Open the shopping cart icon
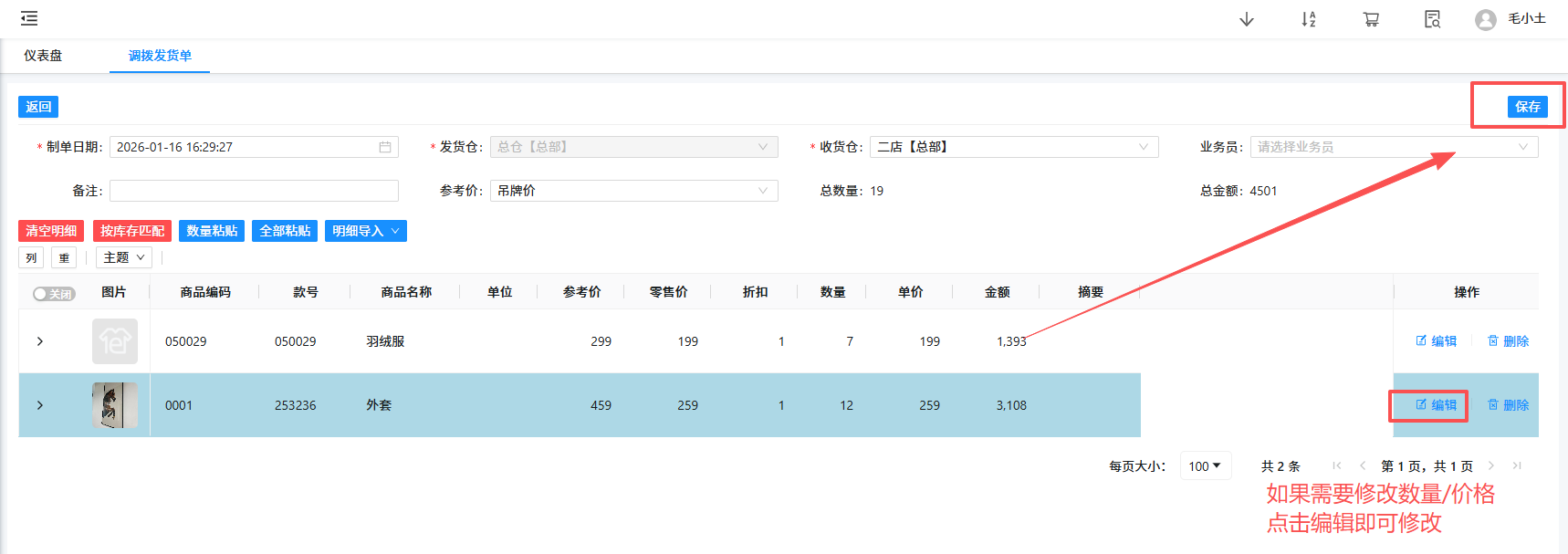Image resolution: width=1568 pixels, height=554 pixels. pos(1370,19)
